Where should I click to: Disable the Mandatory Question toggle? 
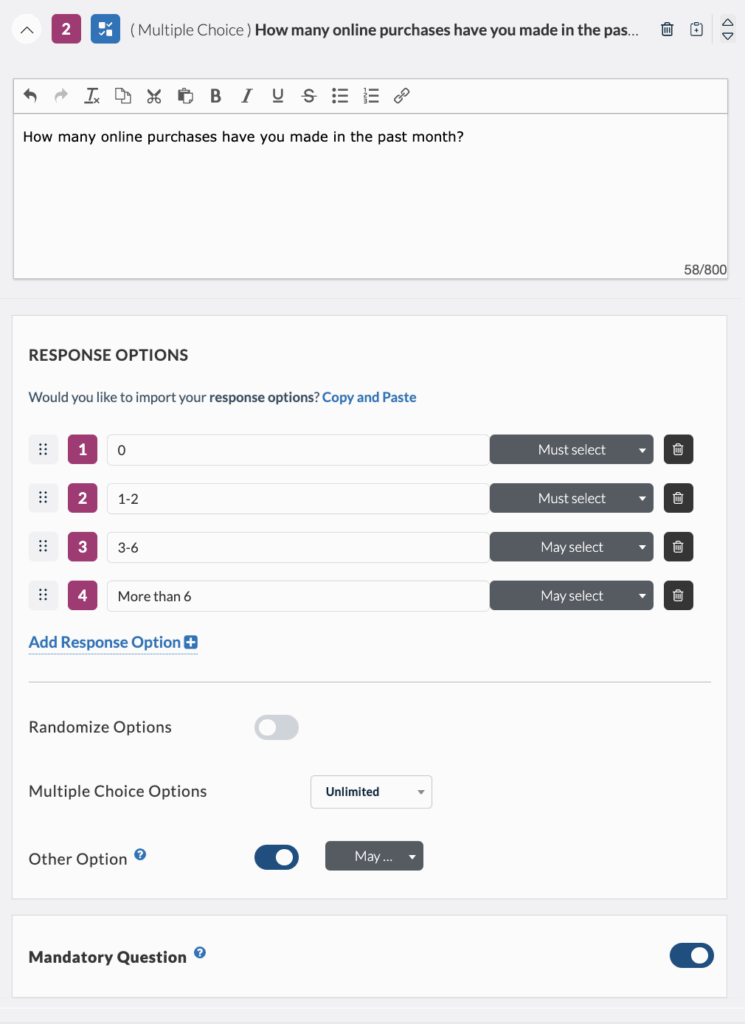click(x=691, y=956)
